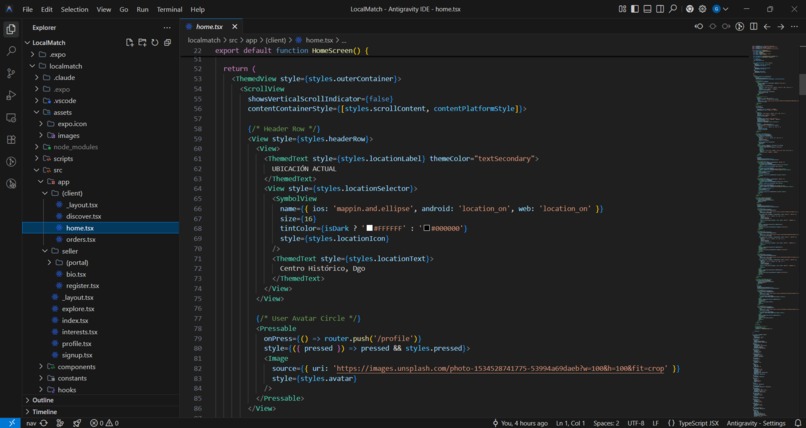This screenshot has width=806, height=428.
Task: Open the File menu
Action: tap(27, 9)
